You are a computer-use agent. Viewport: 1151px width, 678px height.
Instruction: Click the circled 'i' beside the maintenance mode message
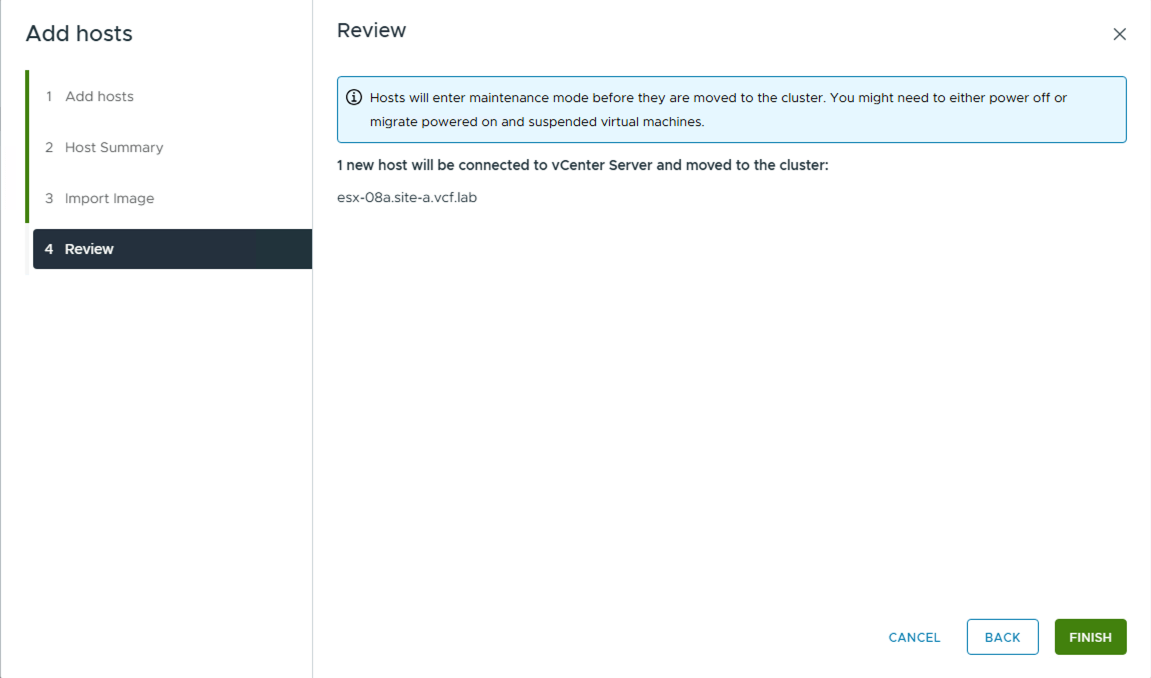pyautogui.click(x=353, y=97)
